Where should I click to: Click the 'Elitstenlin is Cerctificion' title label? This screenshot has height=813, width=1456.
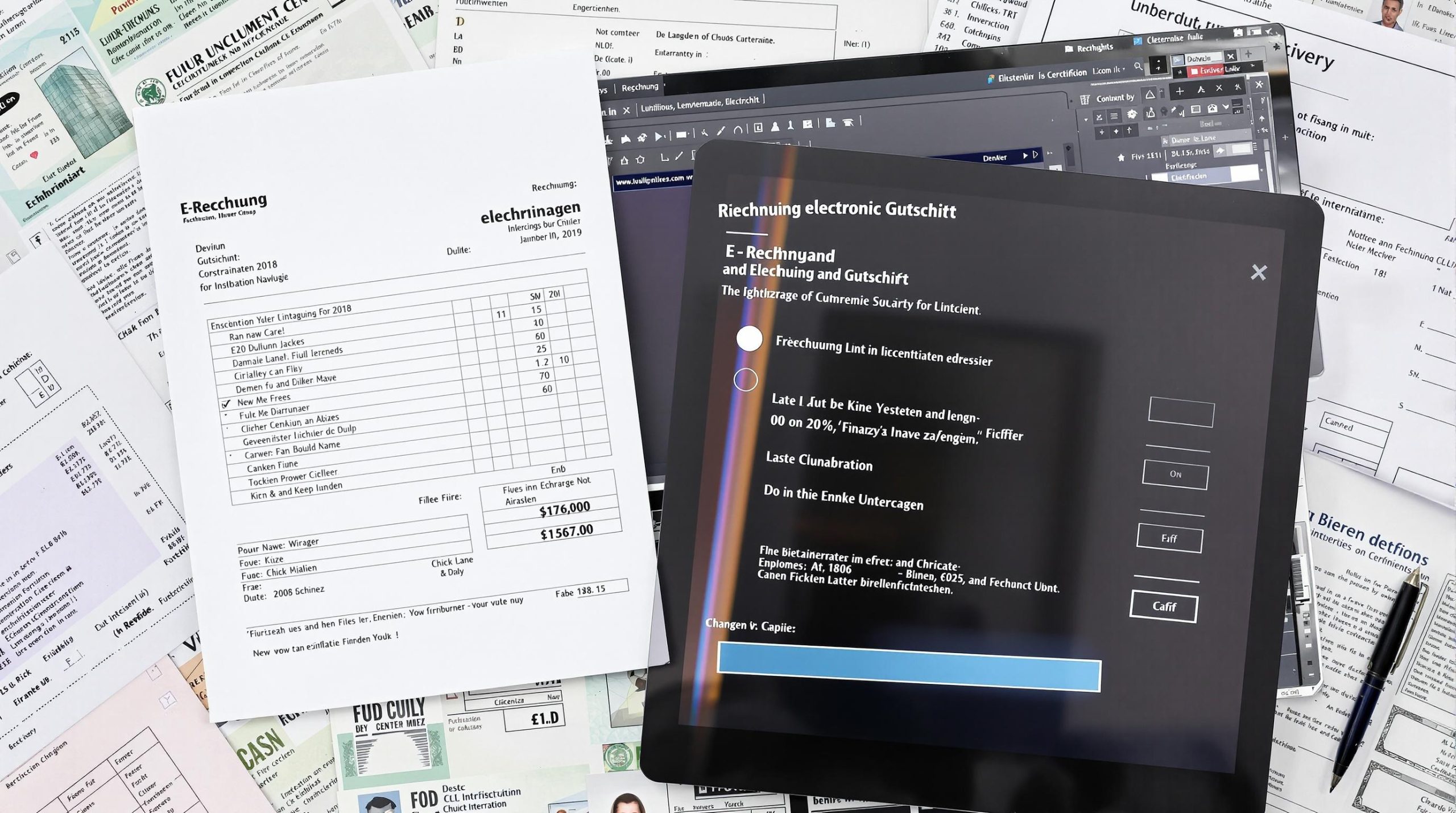[x=1042, y=76]
